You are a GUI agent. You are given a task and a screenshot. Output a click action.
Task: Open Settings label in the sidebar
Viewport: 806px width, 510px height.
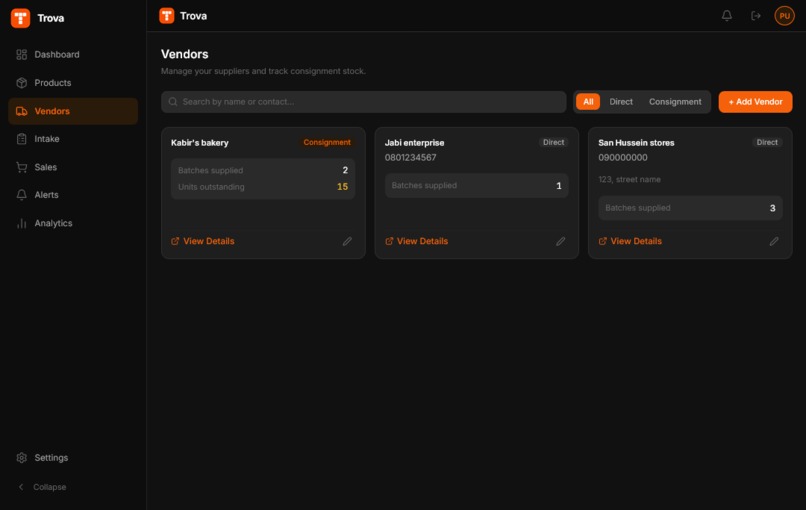(x=51, y=458)
